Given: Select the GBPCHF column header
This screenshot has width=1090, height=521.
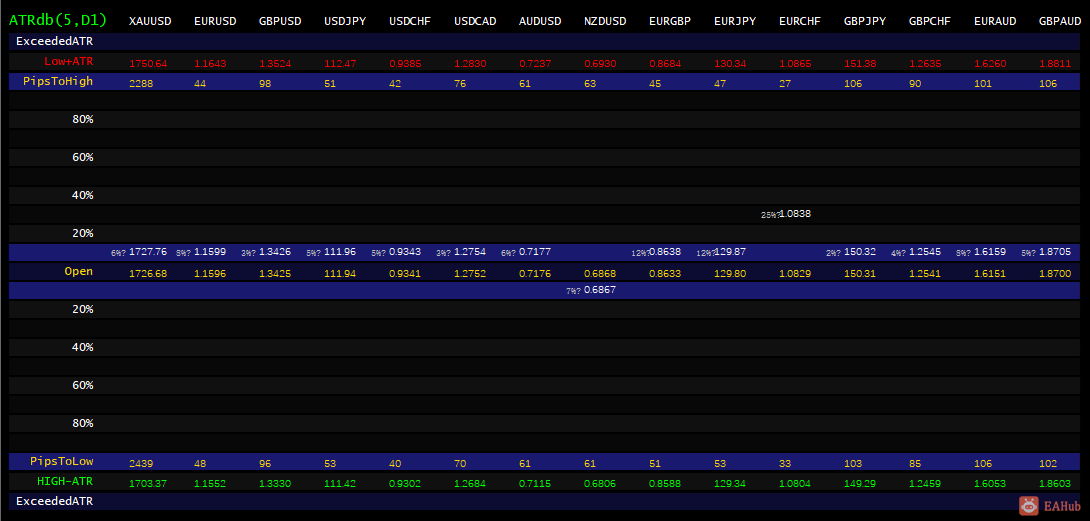Looking at the screenshot, I should [930, 22].
